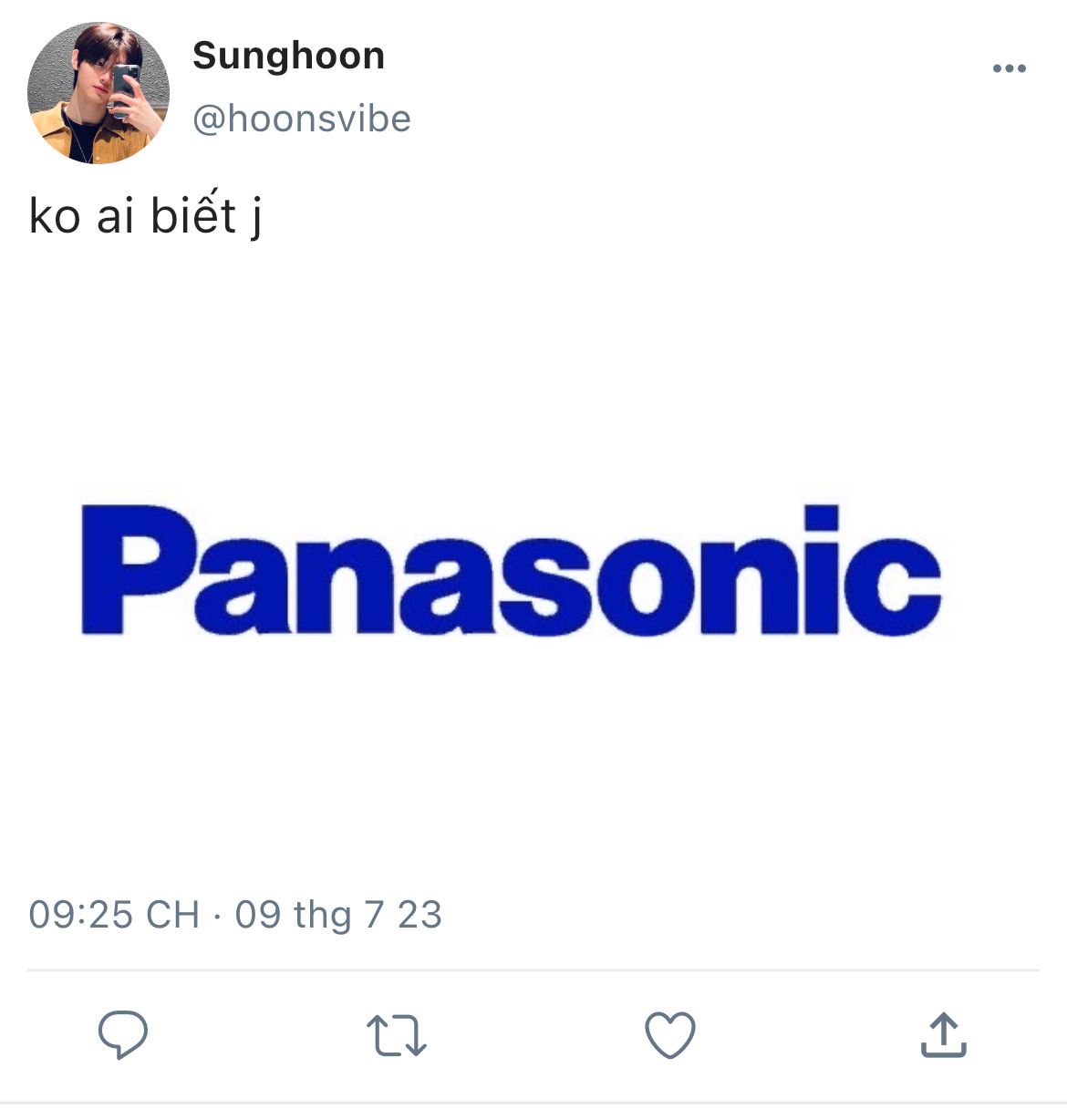Expand tweet actions via the ellipsis
1067x1120 pixels.
[x=1010, y=68]
